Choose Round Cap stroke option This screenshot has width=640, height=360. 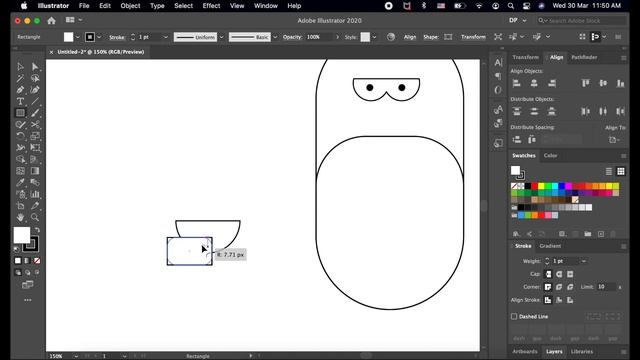(559, 274)
